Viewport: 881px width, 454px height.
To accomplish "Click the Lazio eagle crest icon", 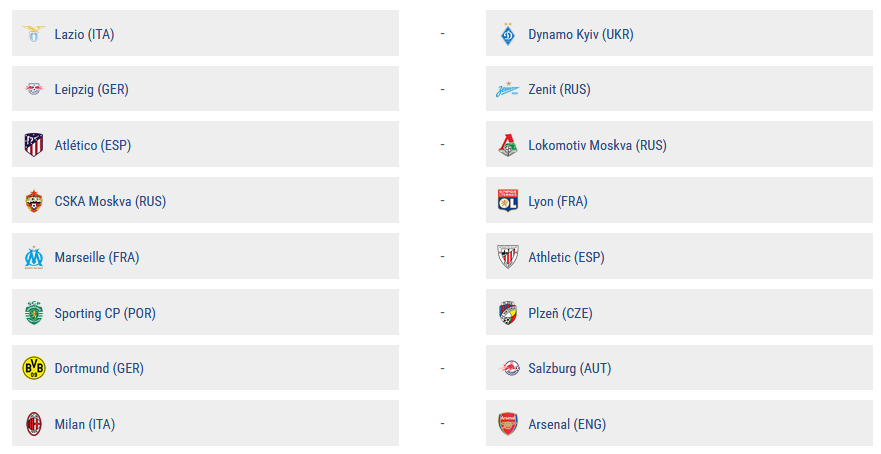I will pyautogui.click(x=34, y=34).
